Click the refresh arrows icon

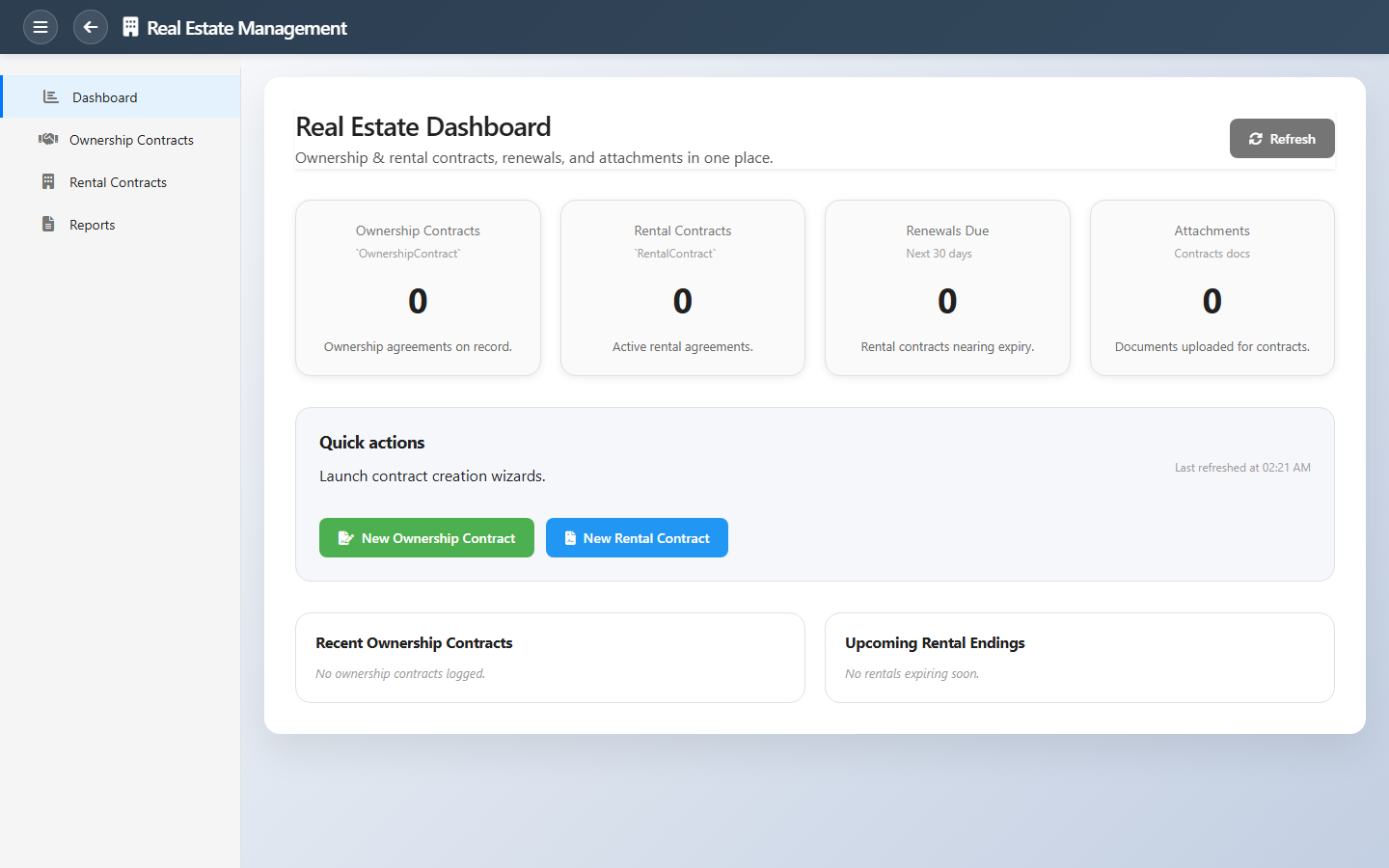point(1256,139)
